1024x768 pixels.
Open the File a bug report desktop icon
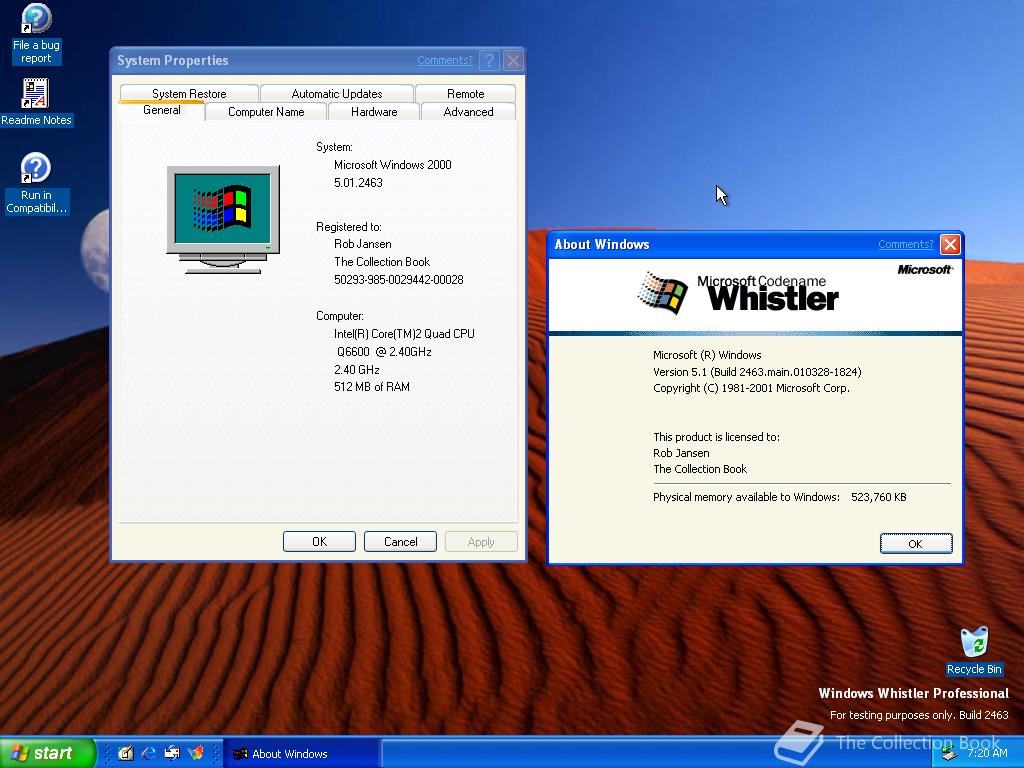click(36, 34)
